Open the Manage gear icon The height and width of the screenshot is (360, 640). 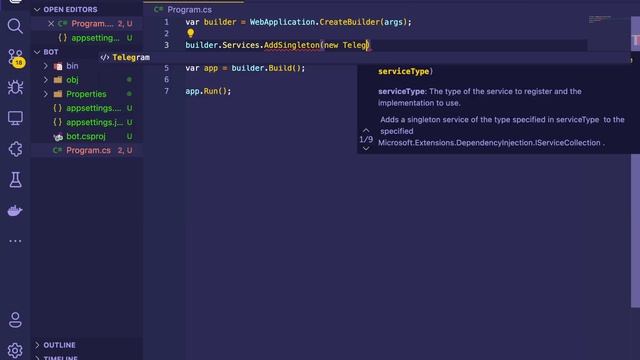pyautogui.click(x=15, y=350)
